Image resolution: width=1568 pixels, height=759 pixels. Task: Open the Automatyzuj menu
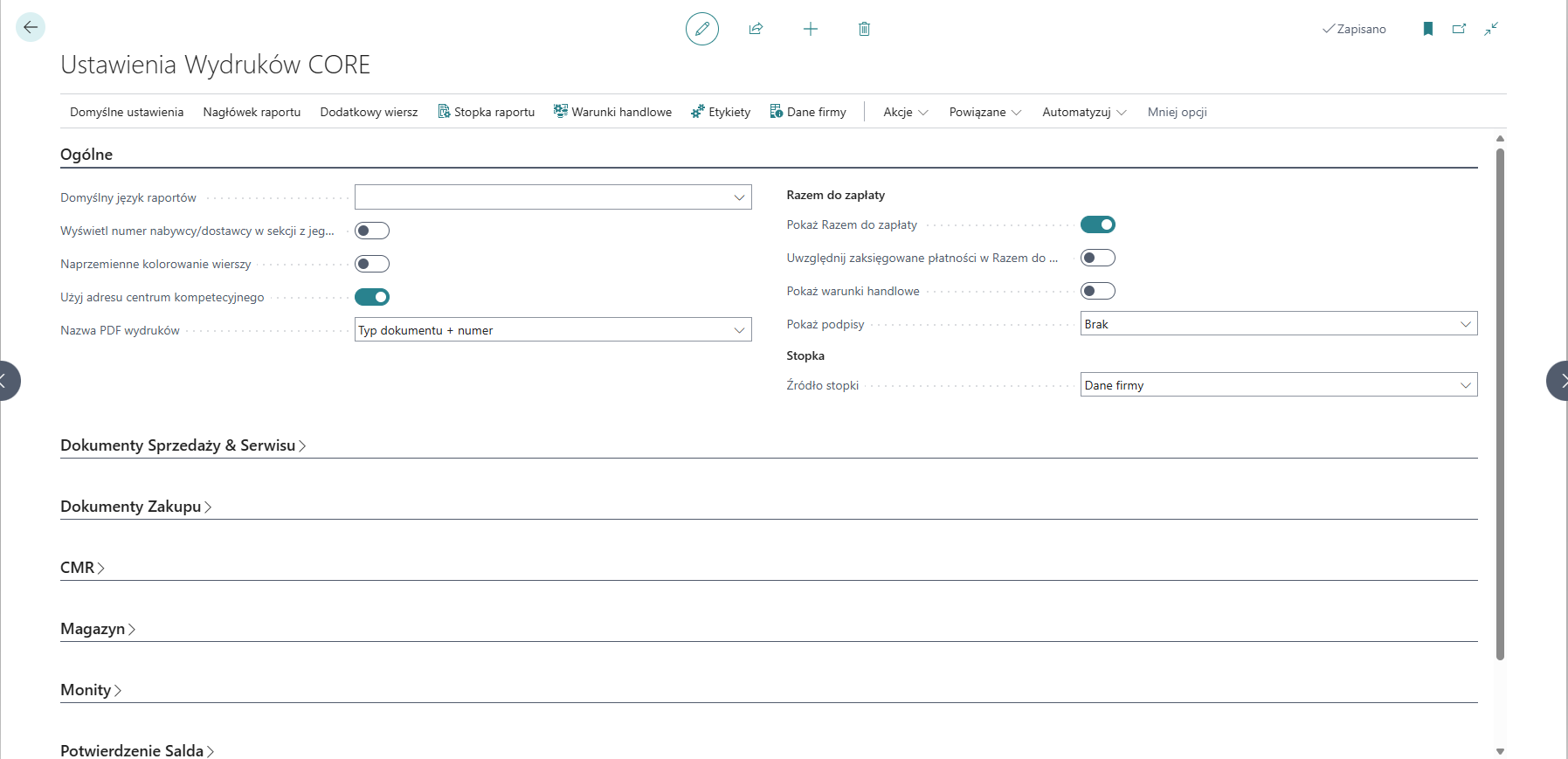[x=1083, y=112]
